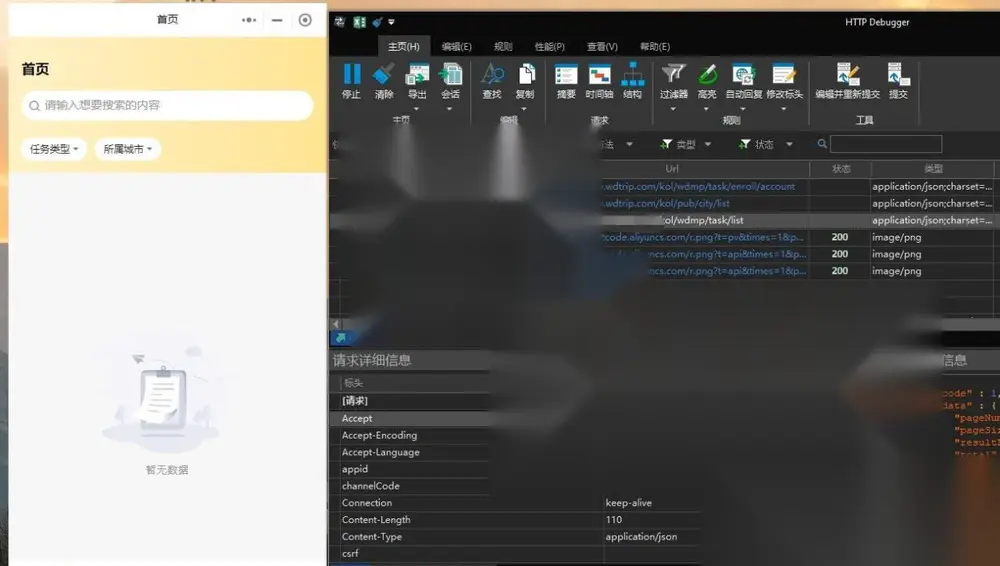
Task: Open the 编辑并重新提交 tool
Action: (x=848, y=81)
